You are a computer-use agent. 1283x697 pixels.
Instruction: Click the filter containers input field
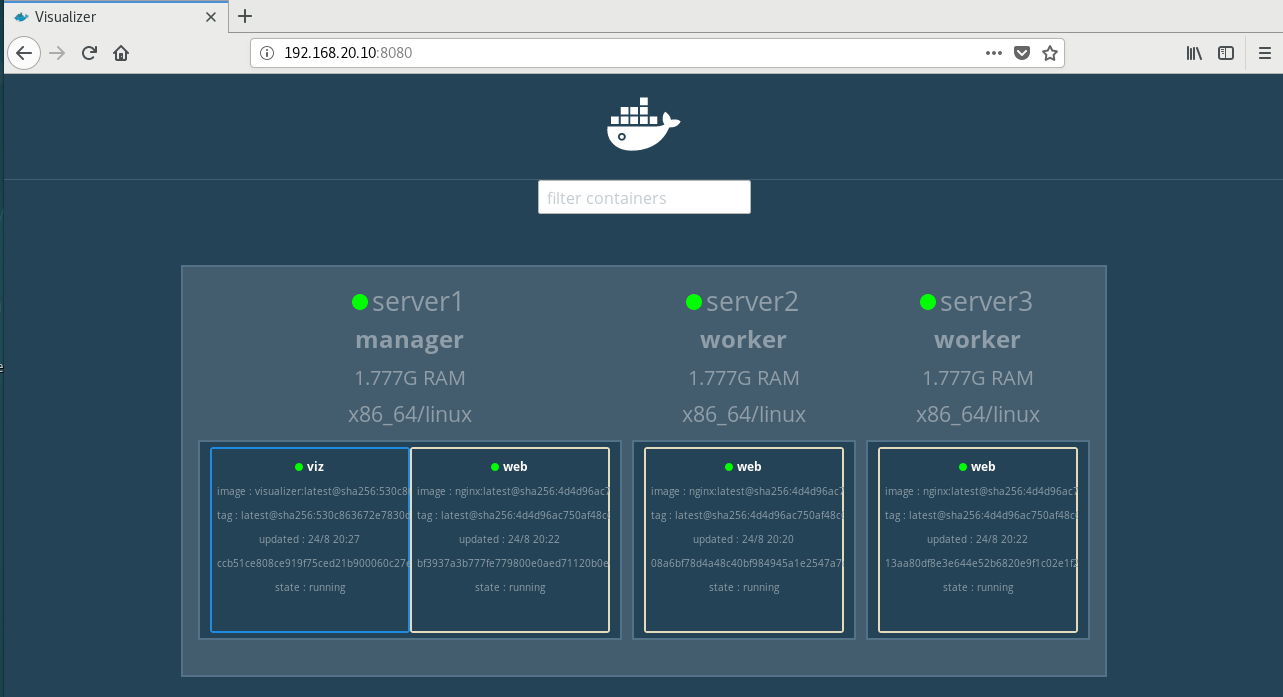coord(643,197)
